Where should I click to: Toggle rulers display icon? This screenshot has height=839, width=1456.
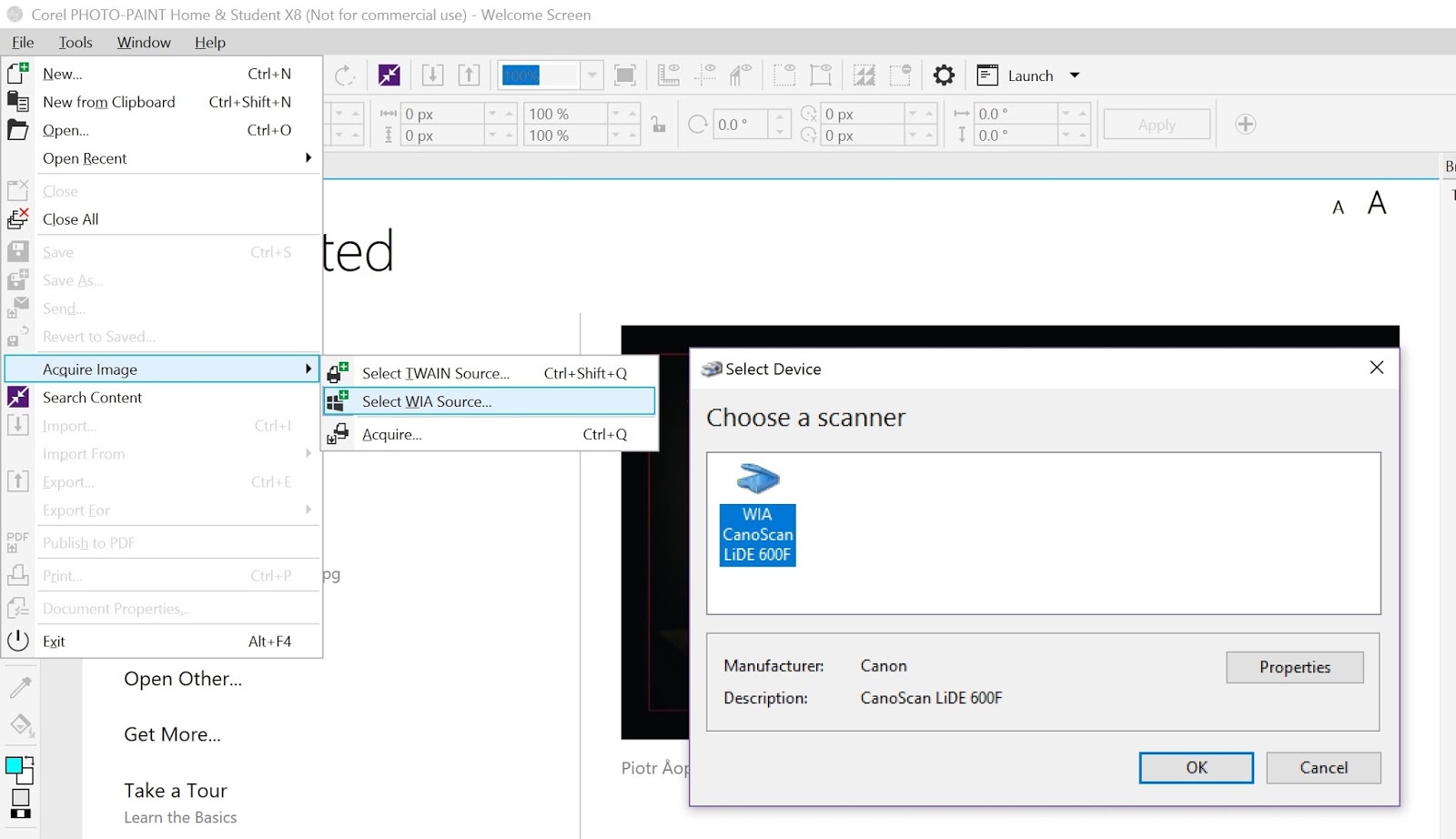click(669, 75)
